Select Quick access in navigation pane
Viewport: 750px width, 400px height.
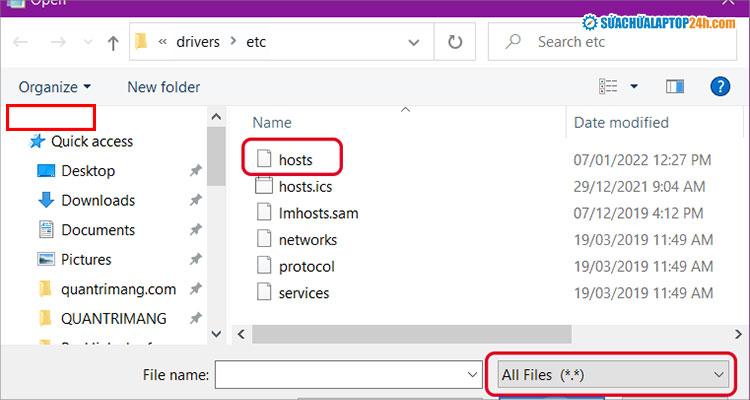(92, 142)
